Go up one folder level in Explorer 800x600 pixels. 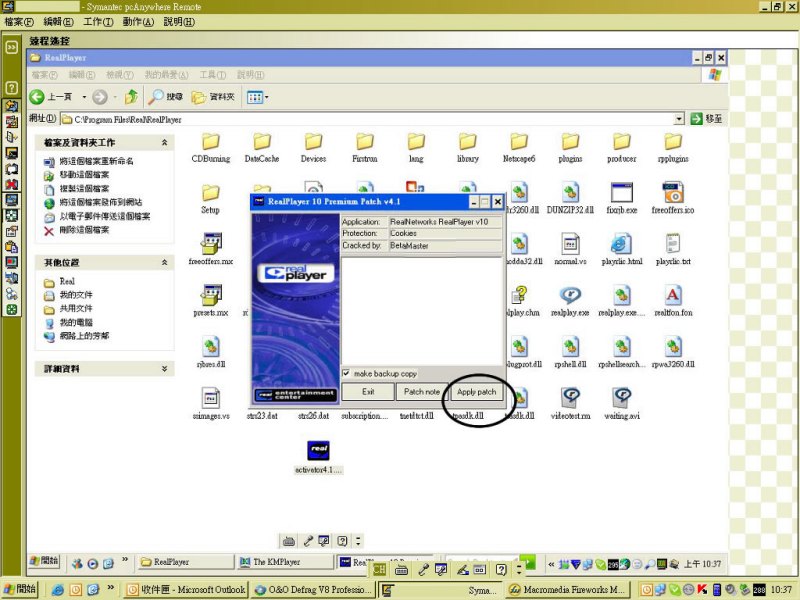point(131,96)
